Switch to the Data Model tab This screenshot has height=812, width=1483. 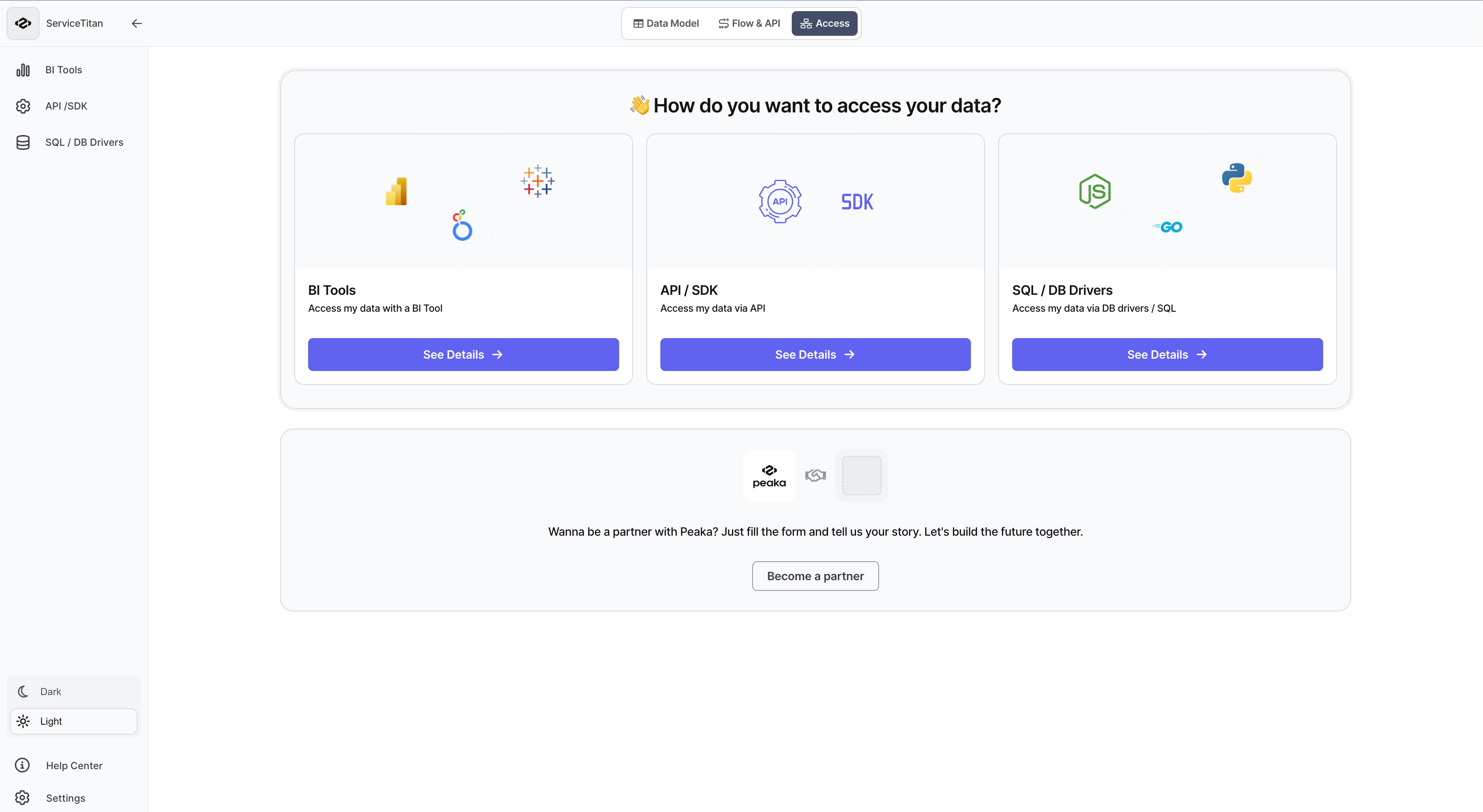(x=666, y=23)
